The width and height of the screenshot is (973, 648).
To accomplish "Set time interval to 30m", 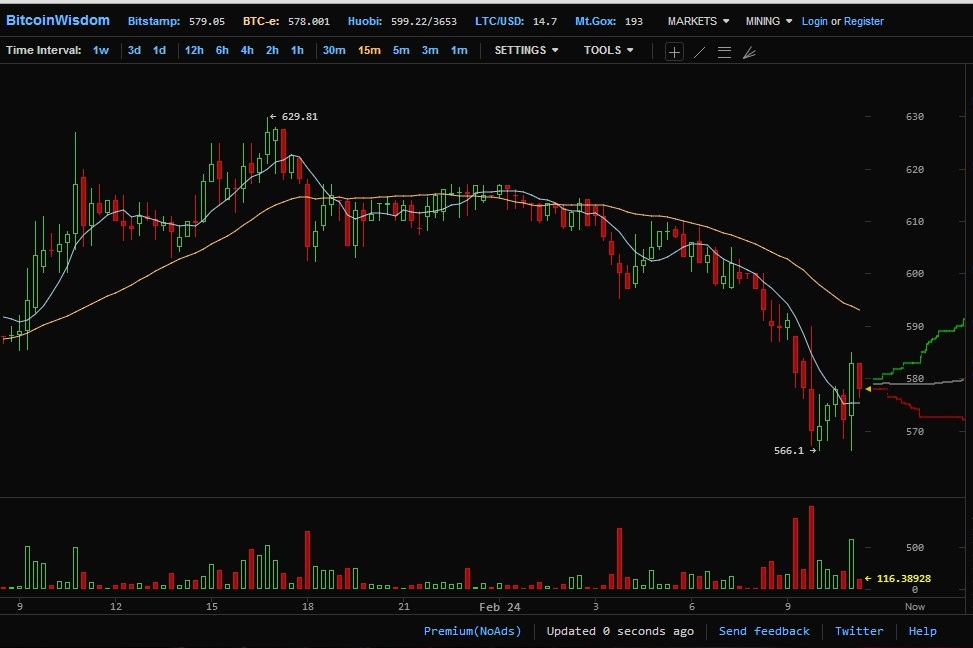I will tap(334, 50).
